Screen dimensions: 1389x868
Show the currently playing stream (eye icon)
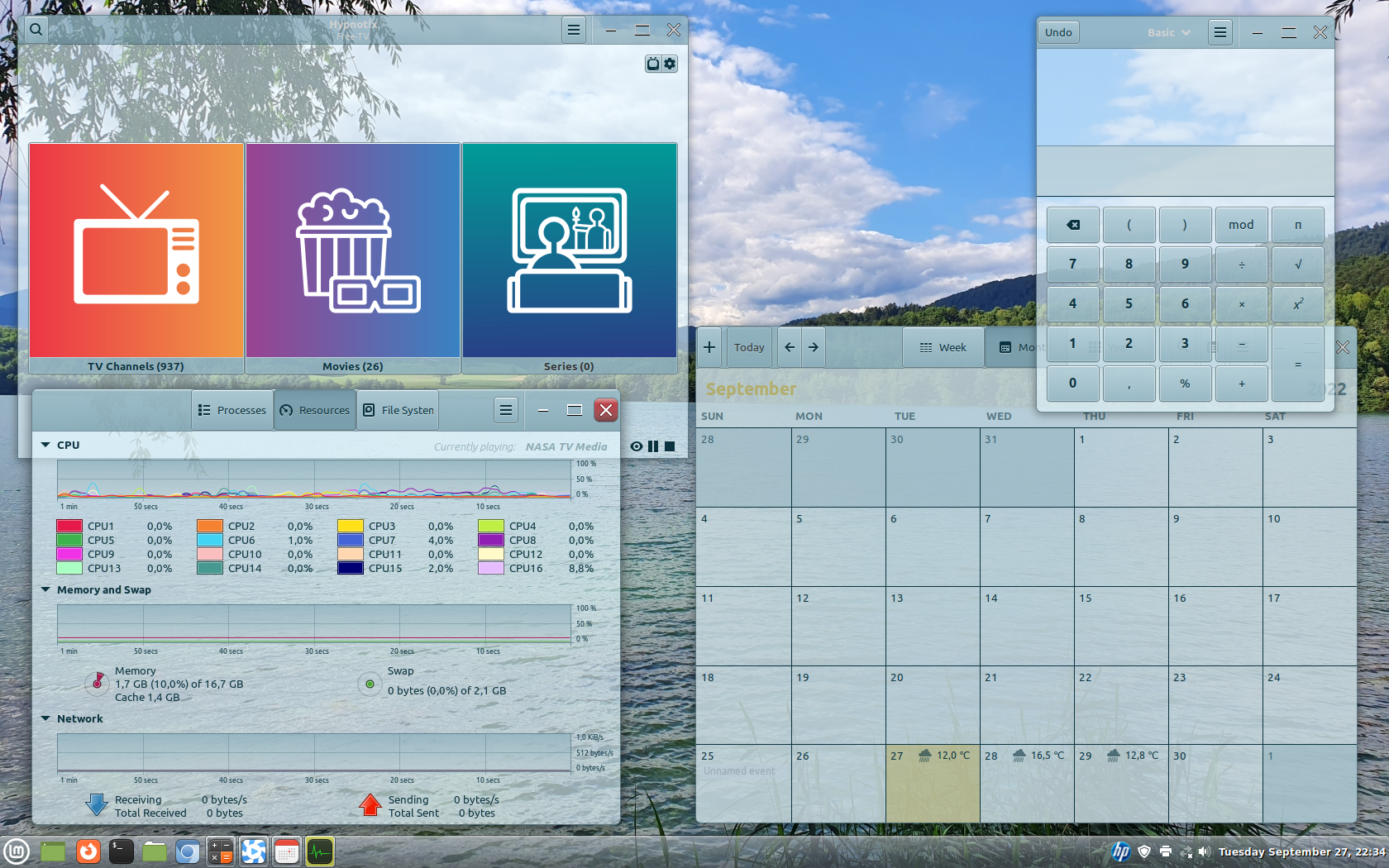tap(636, 446)
